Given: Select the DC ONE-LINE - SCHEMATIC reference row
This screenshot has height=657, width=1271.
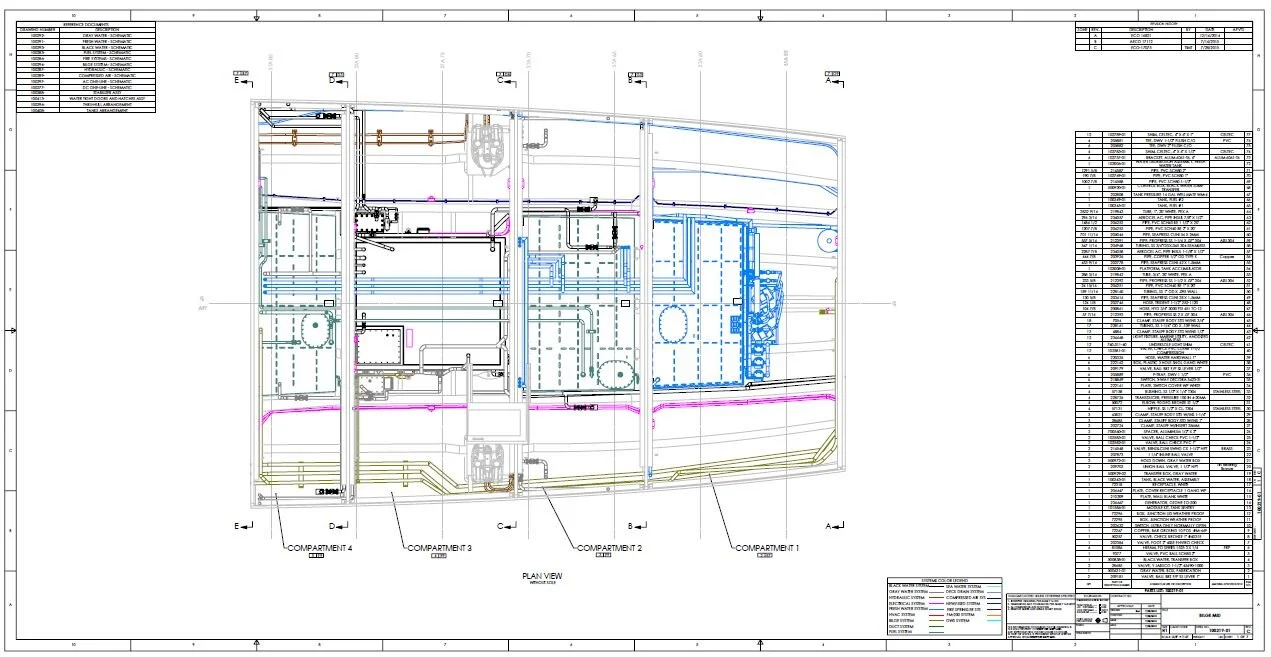Looking at the screenshot, I should 86,87.
